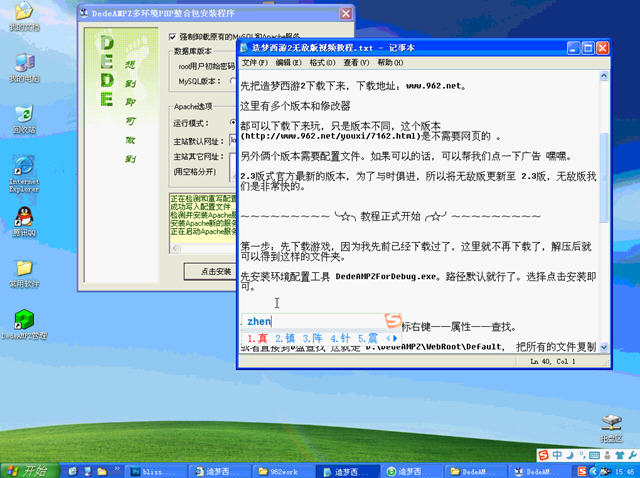The width and height of the screenshot is (640, 478).
Task: Switch to the 962work folder taskbar button
Action: point(284,471)
